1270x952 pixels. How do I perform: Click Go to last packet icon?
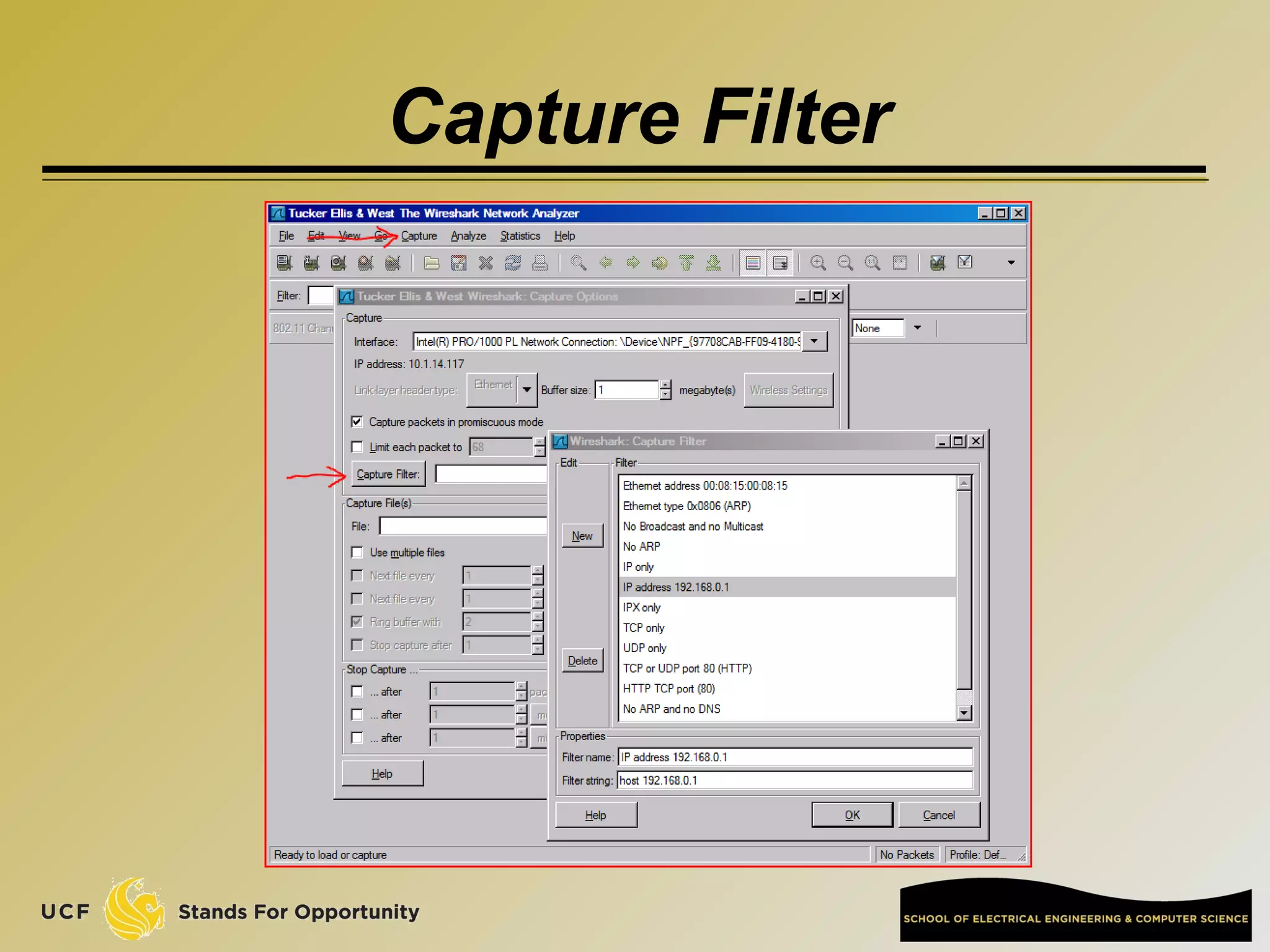click(x=714, y=263)
